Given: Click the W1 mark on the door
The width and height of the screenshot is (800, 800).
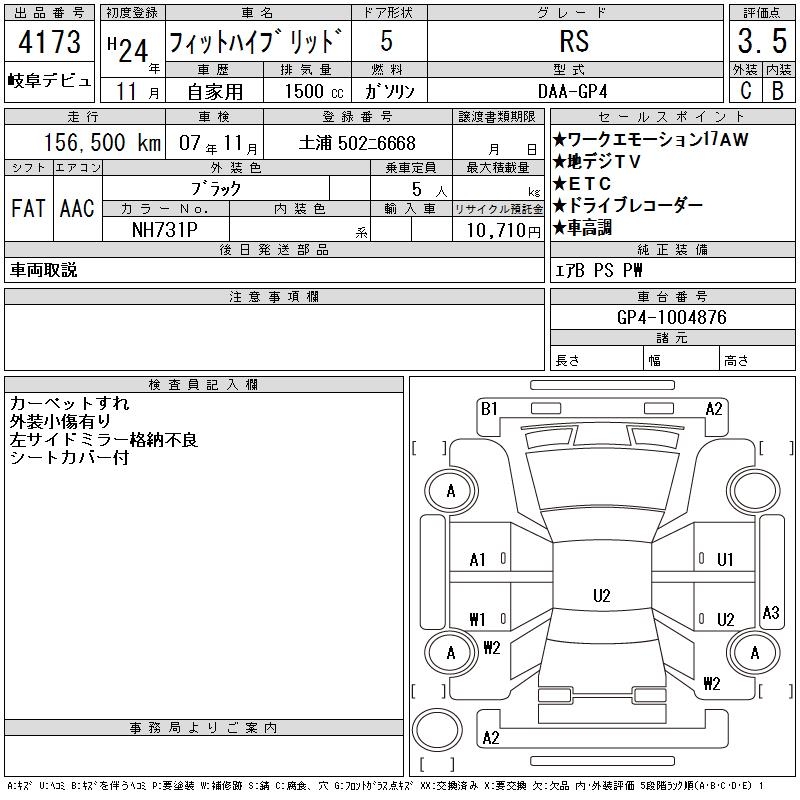Looking at the screenshot, I should 478,619.
